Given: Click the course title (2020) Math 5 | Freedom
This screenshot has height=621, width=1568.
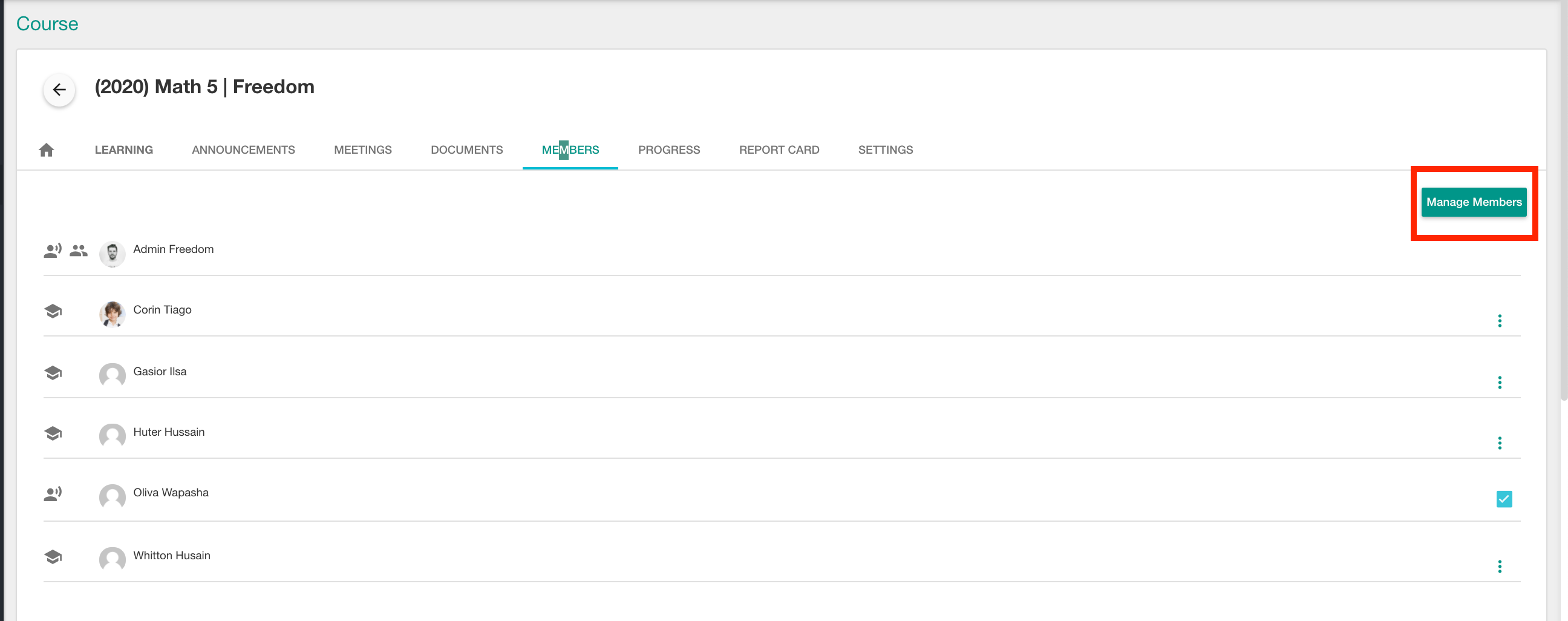Looking at the screenshot, I should [x=204, y=87].
